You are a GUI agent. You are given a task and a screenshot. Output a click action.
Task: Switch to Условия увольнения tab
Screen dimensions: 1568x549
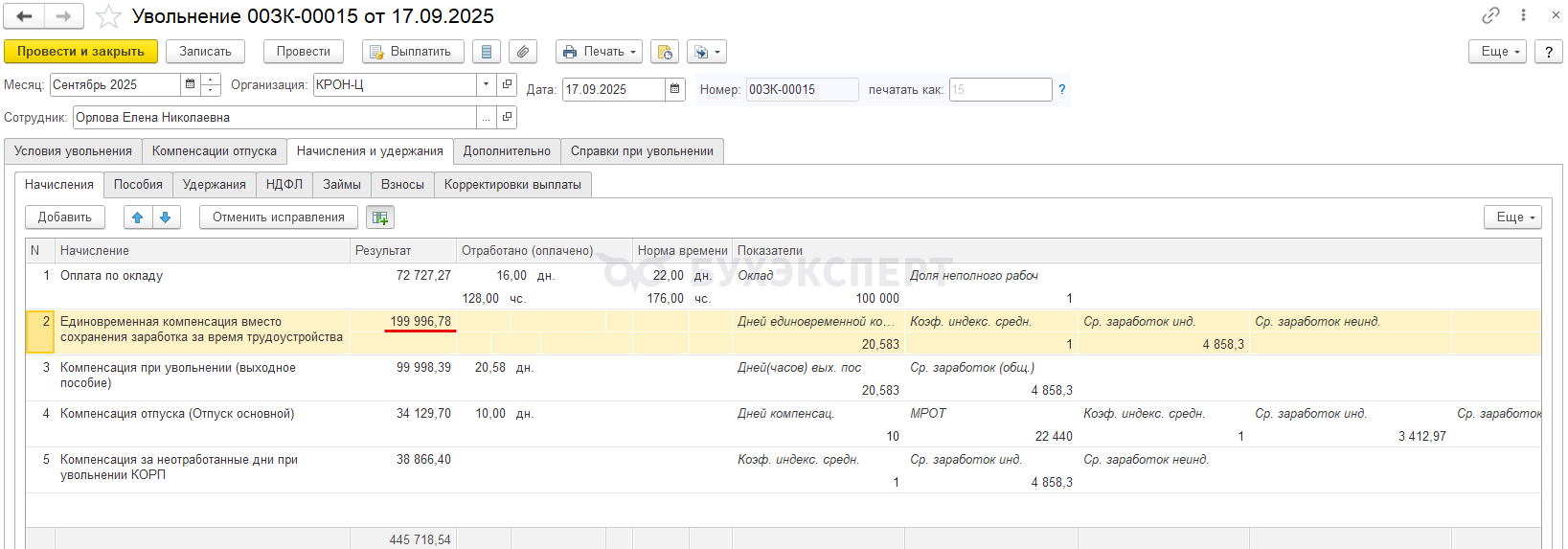pos(73,151)
